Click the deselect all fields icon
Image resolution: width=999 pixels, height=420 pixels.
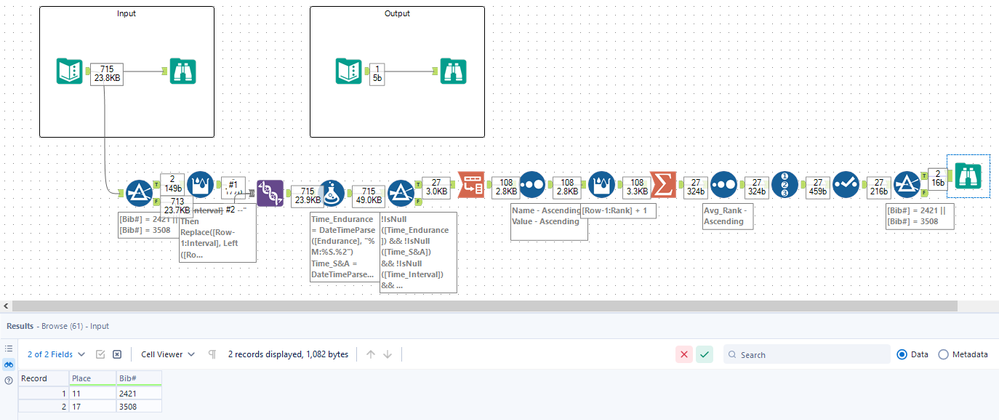pos(117,354)
